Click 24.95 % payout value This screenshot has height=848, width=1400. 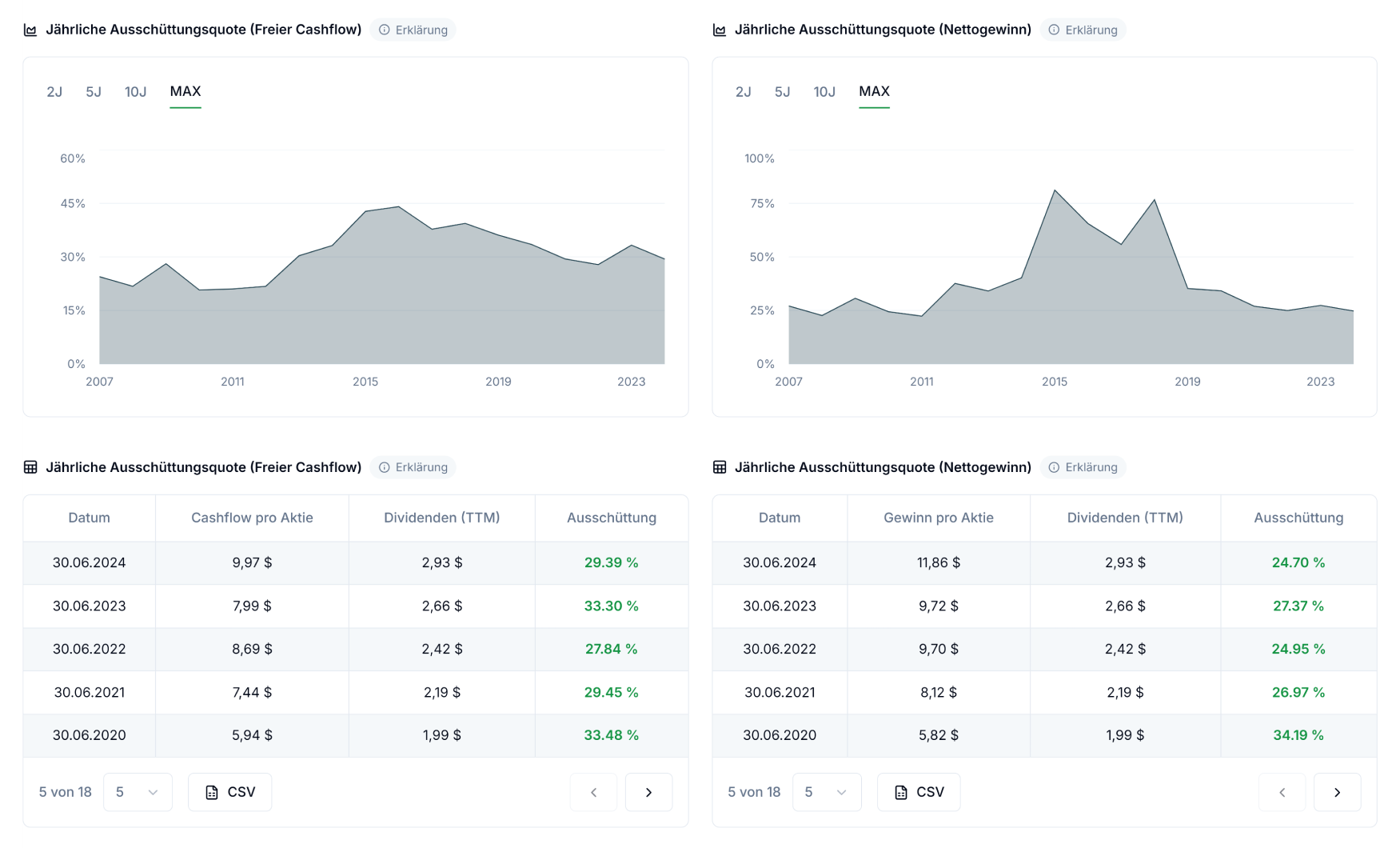1298,649
